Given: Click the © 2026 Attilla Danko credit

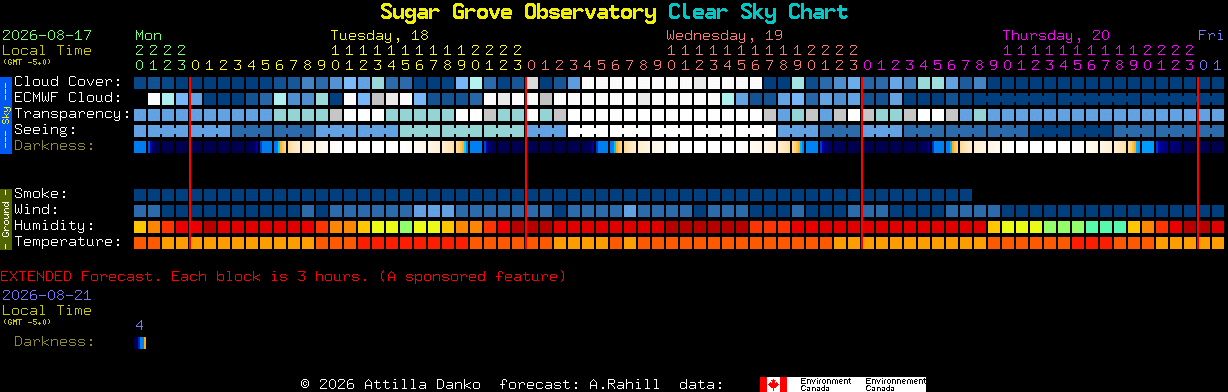Looking at the screenshot, I should point(390,384).
